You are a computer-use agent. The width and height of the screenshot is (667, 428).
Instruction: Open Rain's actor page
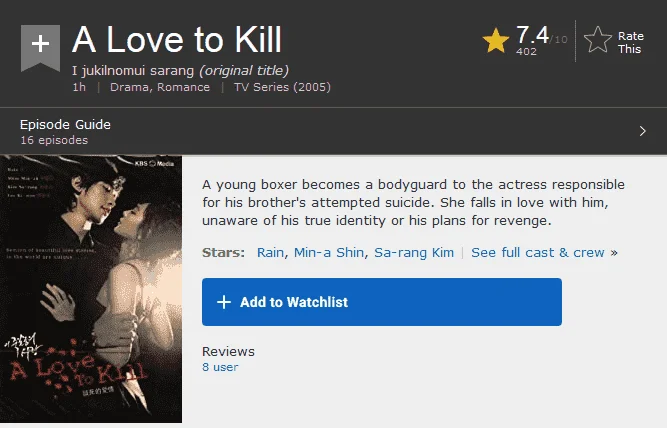pos(270,252)
